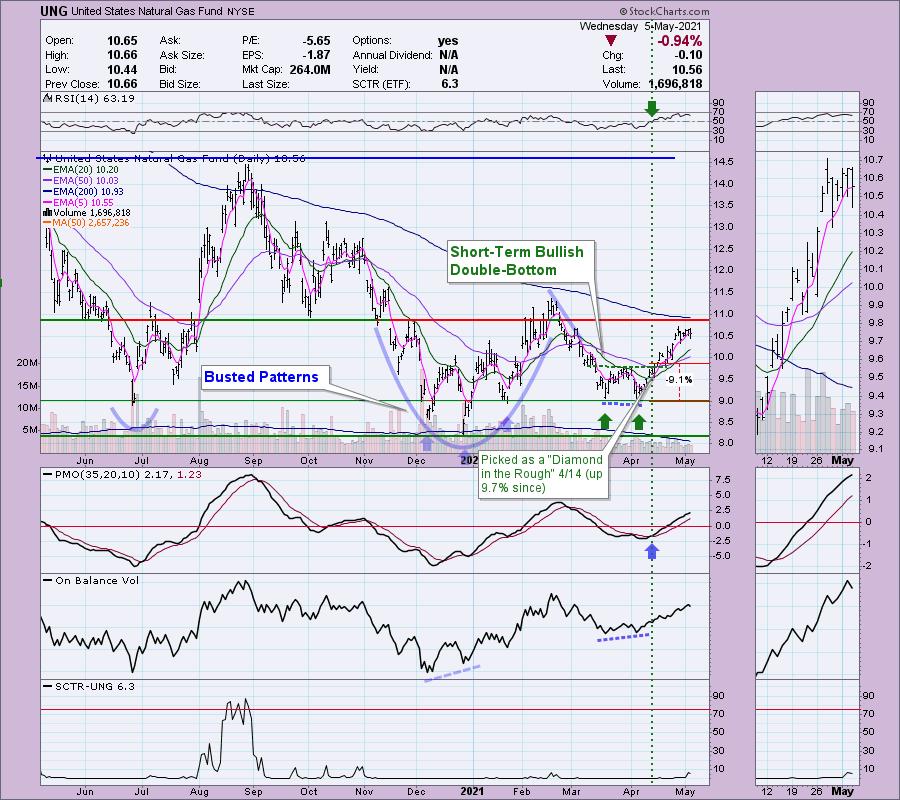Image resolution: width=900 pixels, height=800 pixels.
Task: Click the 'Busted Patterns' annotation box
Action: 265,377
